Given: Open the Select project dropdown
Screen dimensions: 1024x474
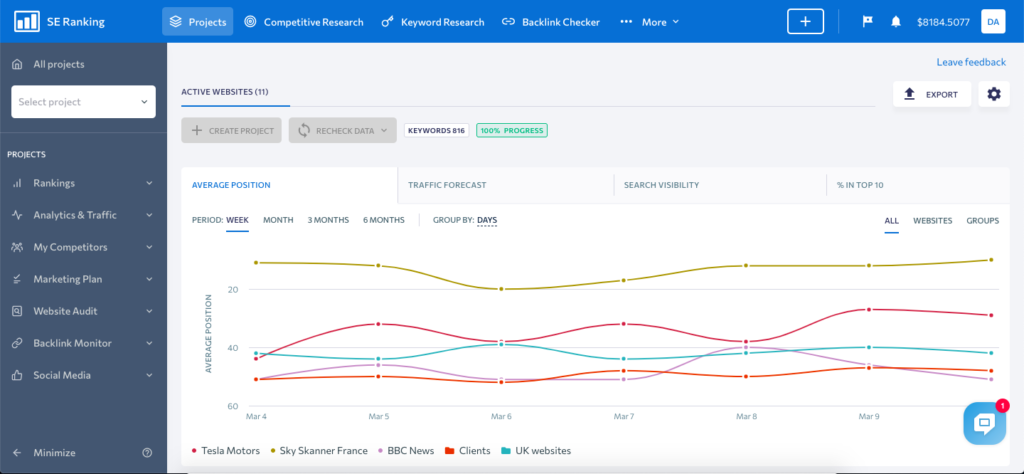Looking at the screenshot, I should [x=83, y=102].
